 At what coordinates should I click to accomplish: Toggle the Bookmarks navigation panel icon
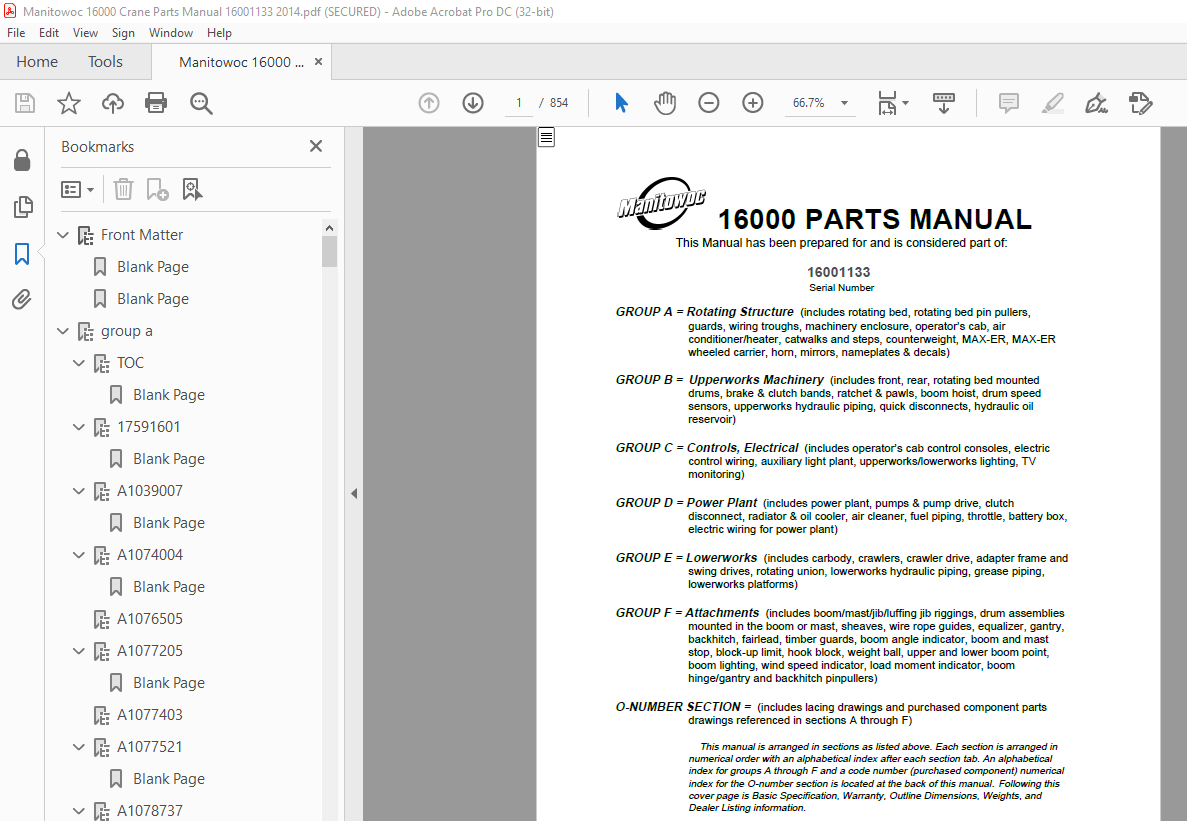(22, 253)
